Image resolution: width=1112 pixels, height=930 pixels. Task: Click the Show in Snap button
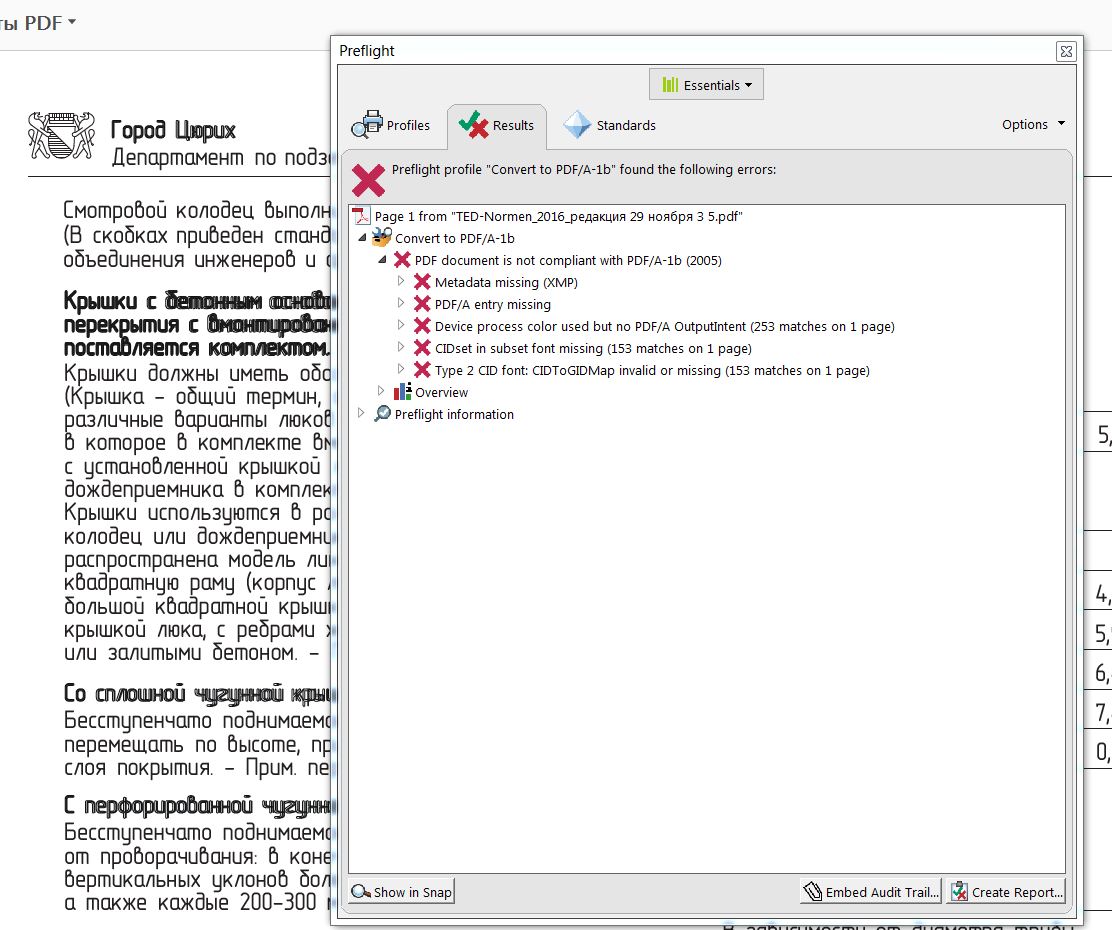[x=401, y=892]
